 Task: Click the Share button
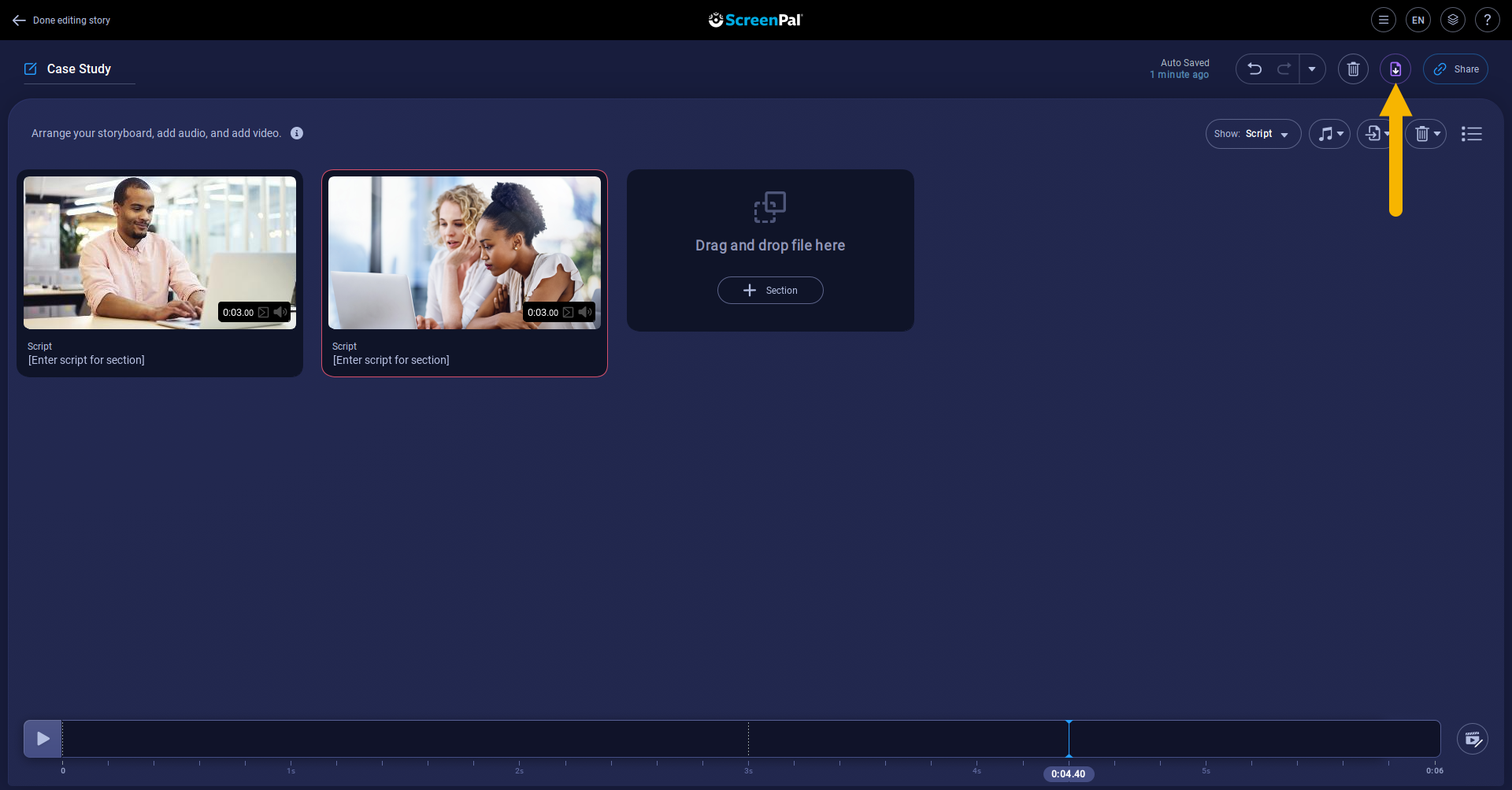pyautogui.click(x=1455, y=69)
